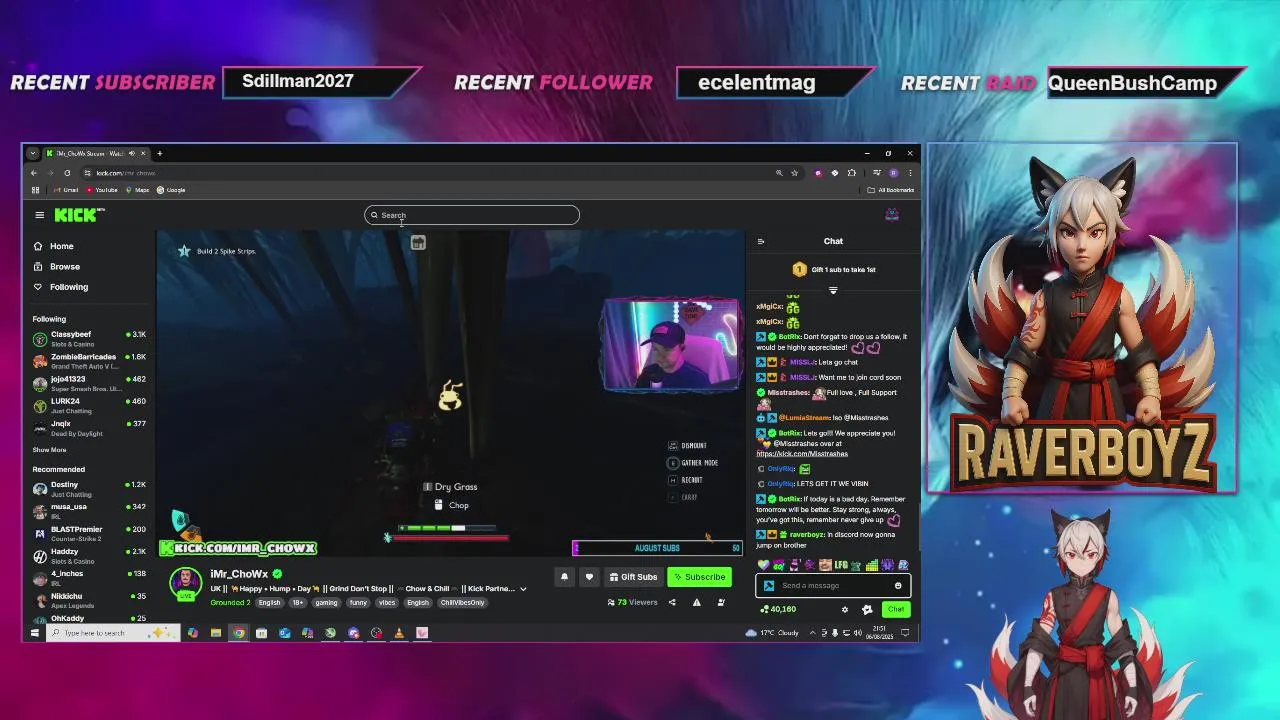Click the kick.com/Misstrashes chat link
1280x720 pixels.
click(x=802, y=454)
